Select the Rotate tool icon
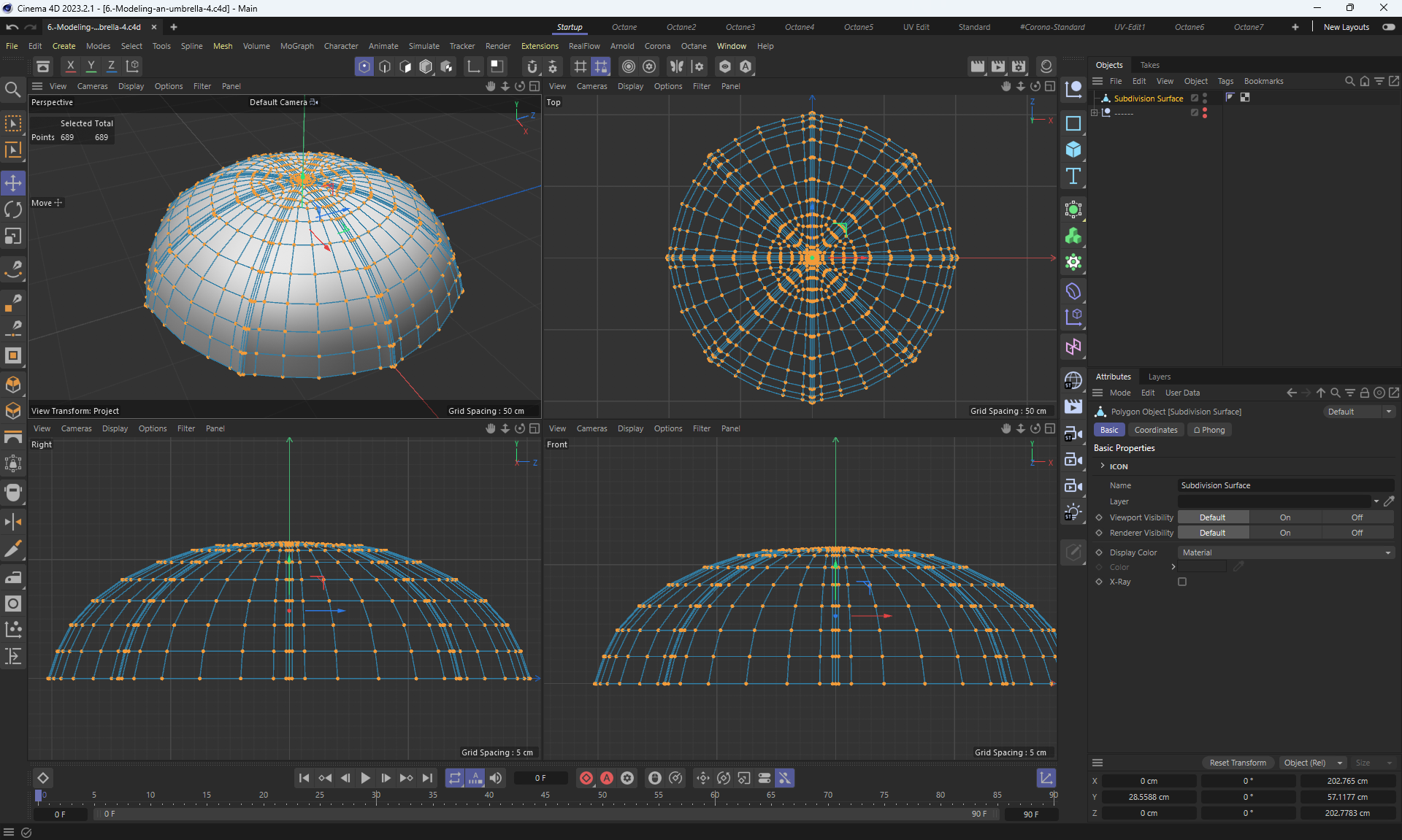This screenshot has width=1402, height=840. coord(13,209)
